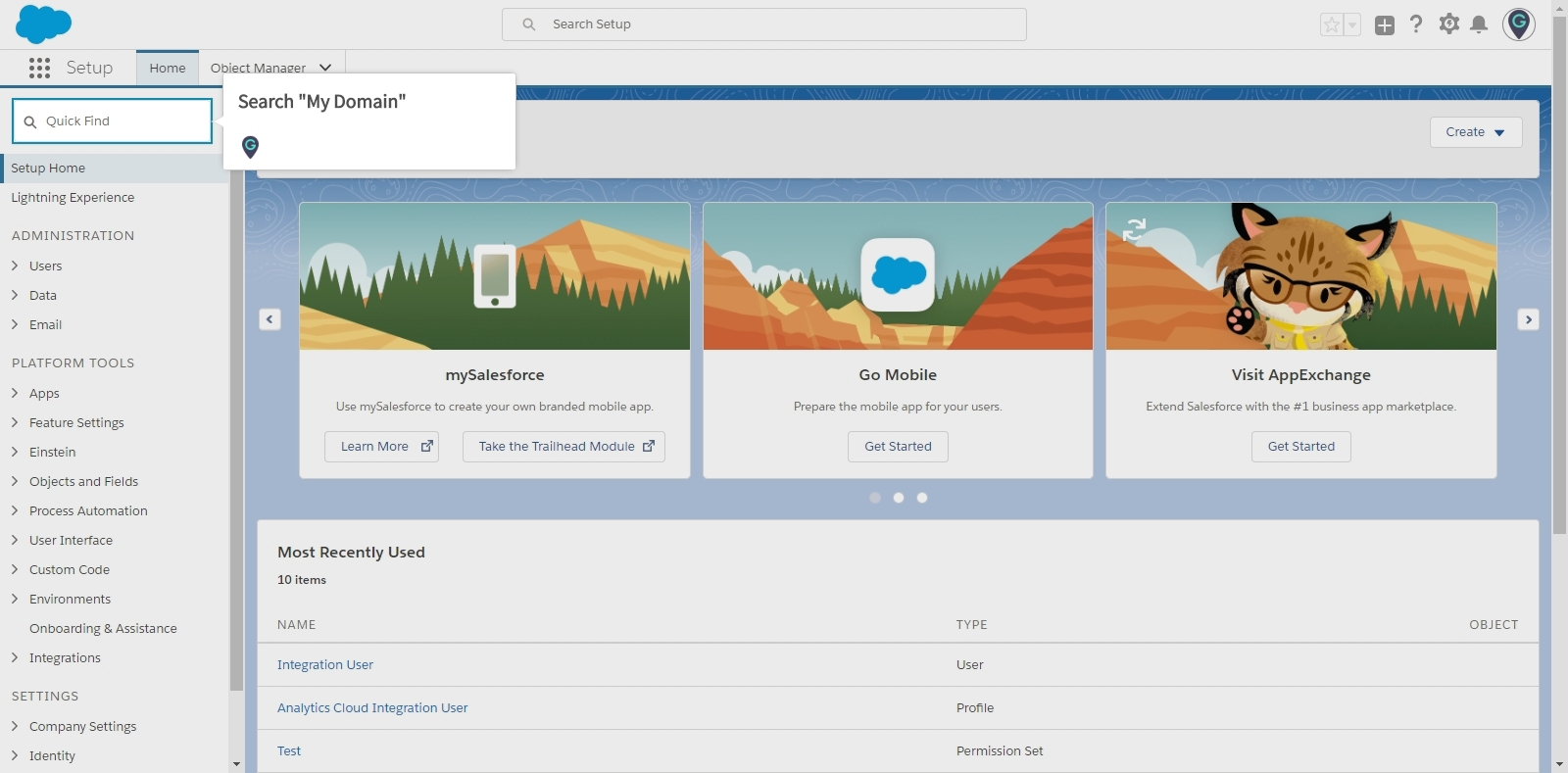Click the Quick Find box
Screen dimensions: 1568x773
pyautogui.click(x=113, y=121)
